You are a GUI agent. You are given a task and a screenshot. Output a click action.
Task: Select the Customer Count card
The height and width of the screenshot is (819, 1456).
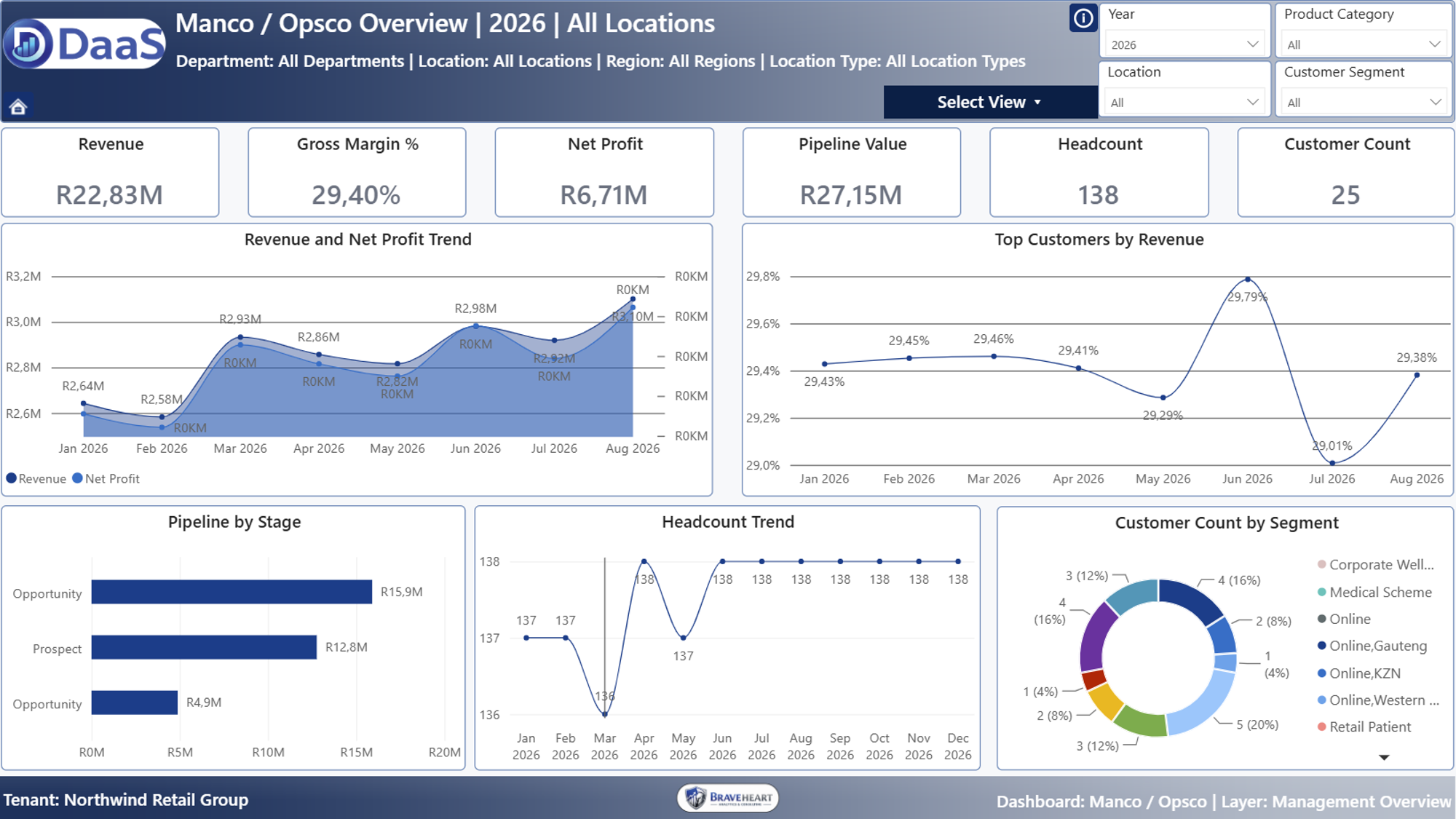click(x=1346, y=173)
